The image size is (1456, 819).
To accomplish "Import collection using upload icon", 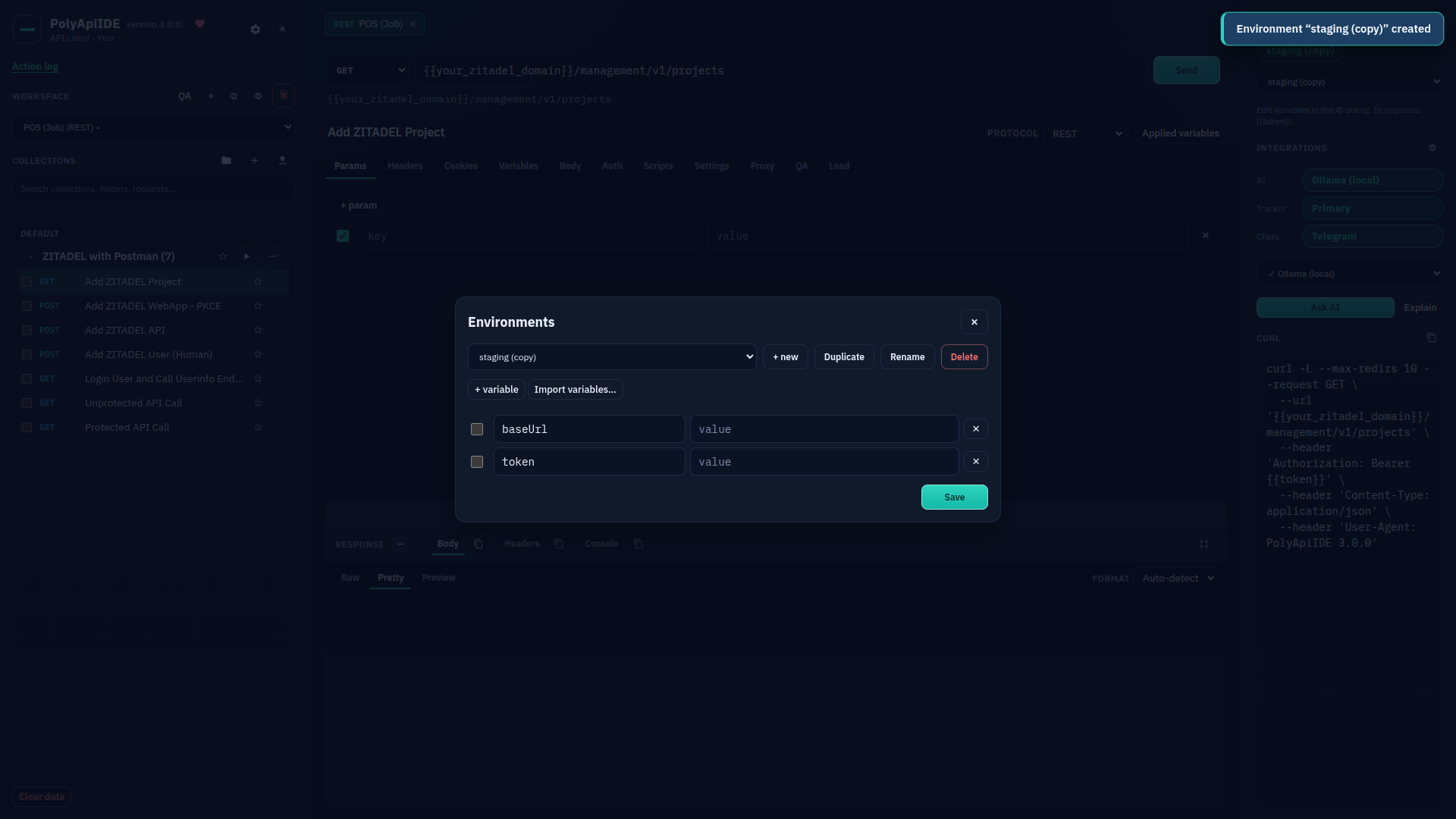I will (x=282, y=161).
